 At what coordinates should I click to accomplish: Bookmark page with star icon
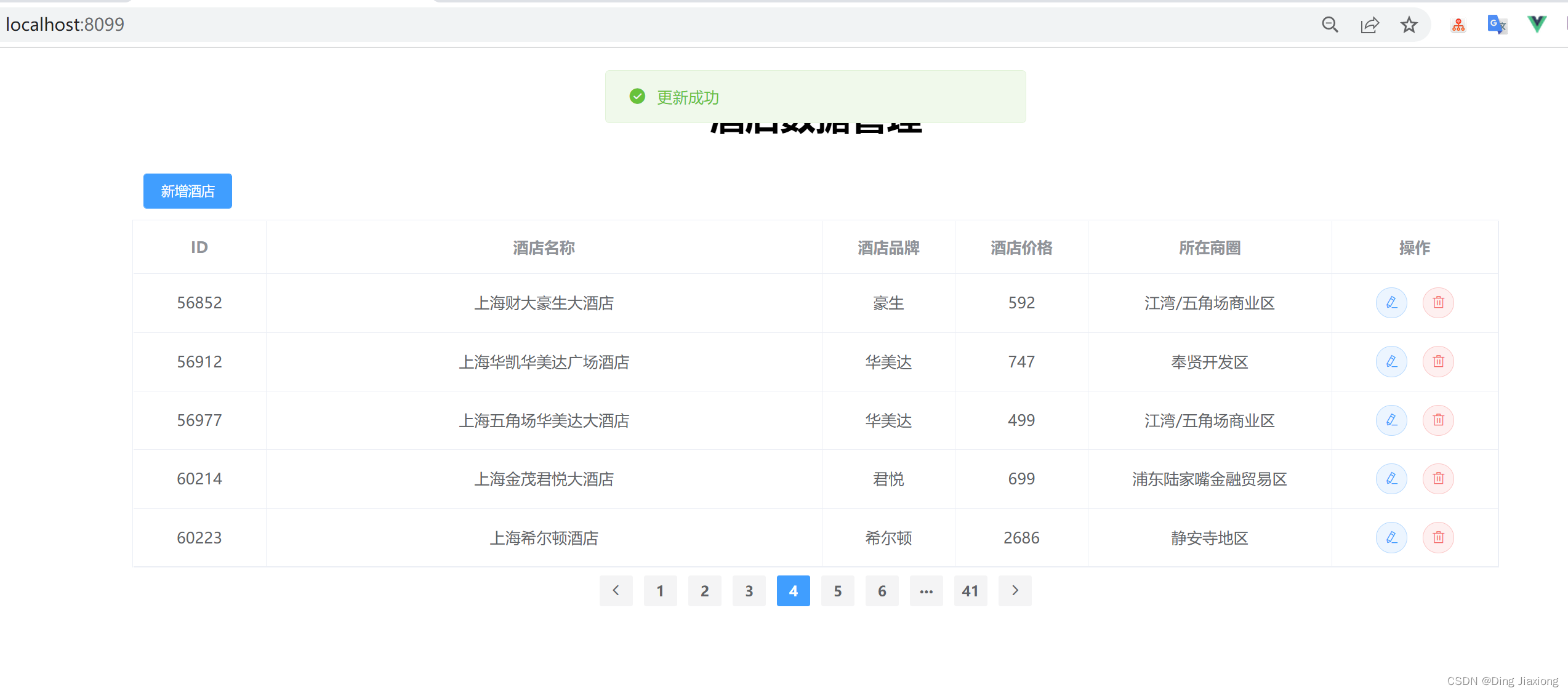[1409, 25]
